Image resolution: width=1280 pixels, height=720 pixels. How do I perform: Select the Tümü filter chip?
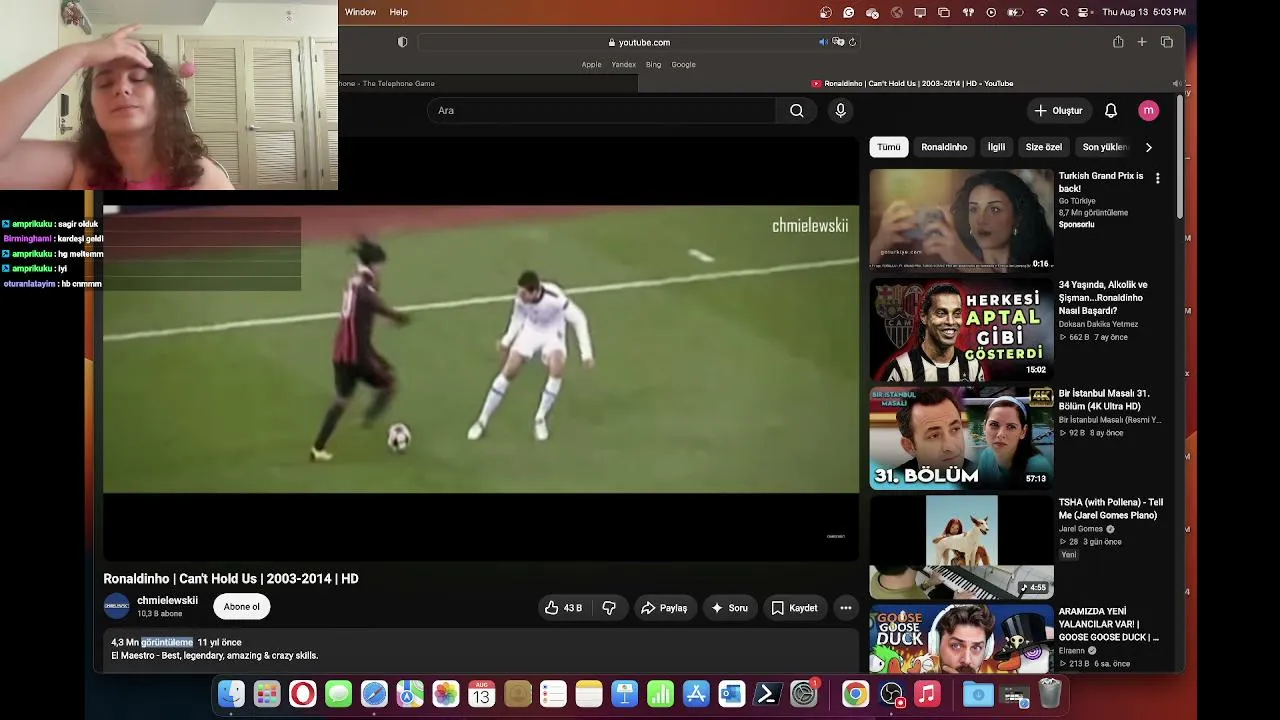[889, 147]
